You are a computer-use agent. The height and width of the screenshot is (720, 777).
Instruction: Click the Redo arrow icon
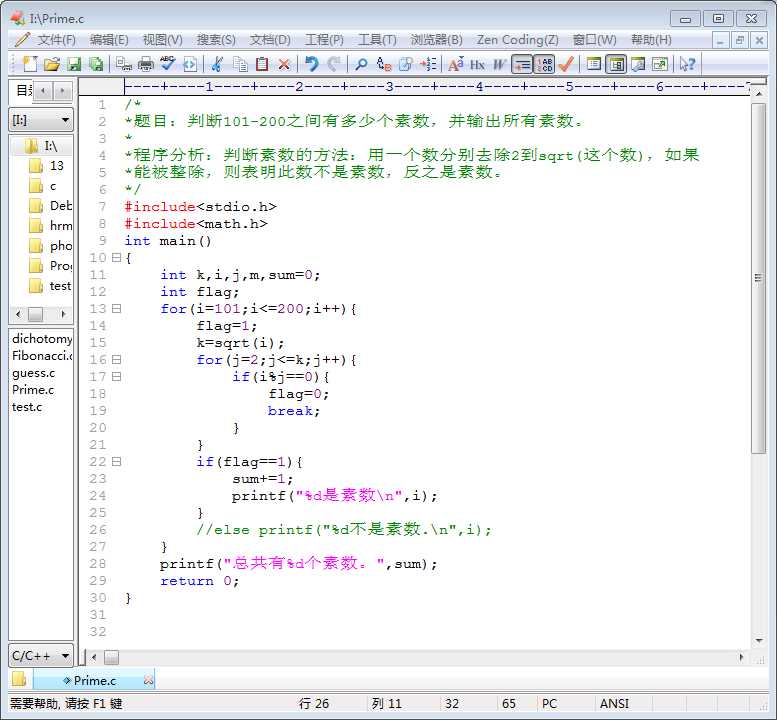click(x=334, y=64)
